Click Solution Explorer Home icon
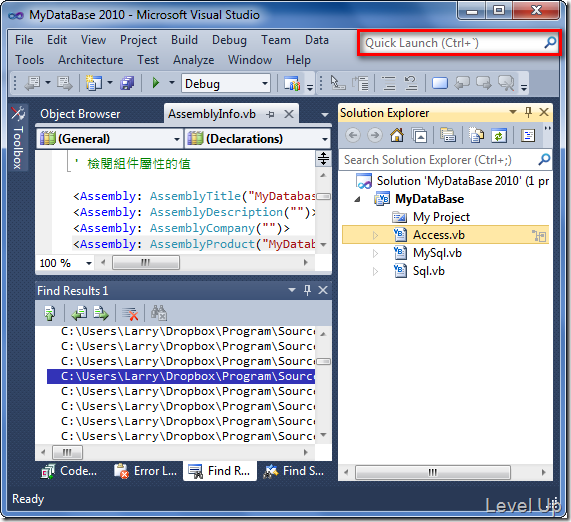This screenshot has width=571, height=522. tap(397, 136)
